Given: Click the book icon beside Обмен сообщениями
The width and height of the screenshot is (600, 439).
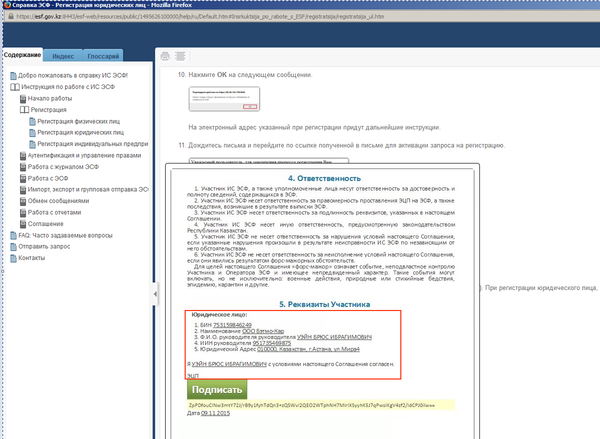Looking at the screenshot, I should click(x=23, y=199).
